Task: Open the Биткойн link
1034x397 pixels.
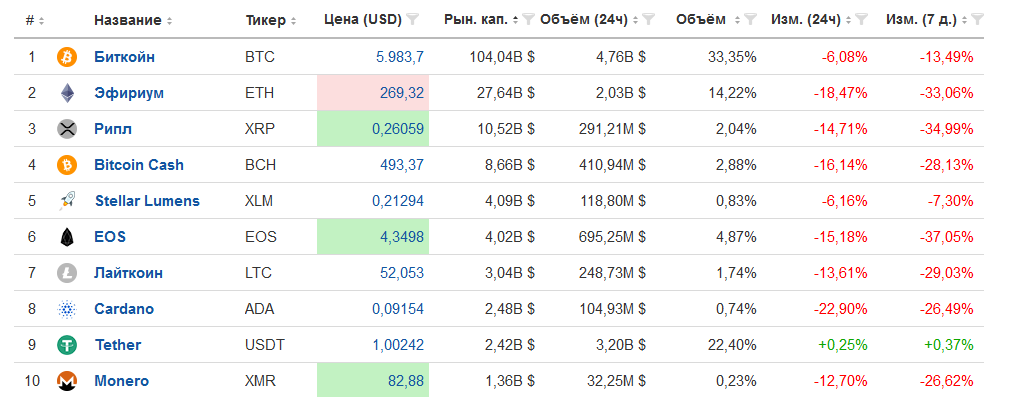Action: point(125,57)
